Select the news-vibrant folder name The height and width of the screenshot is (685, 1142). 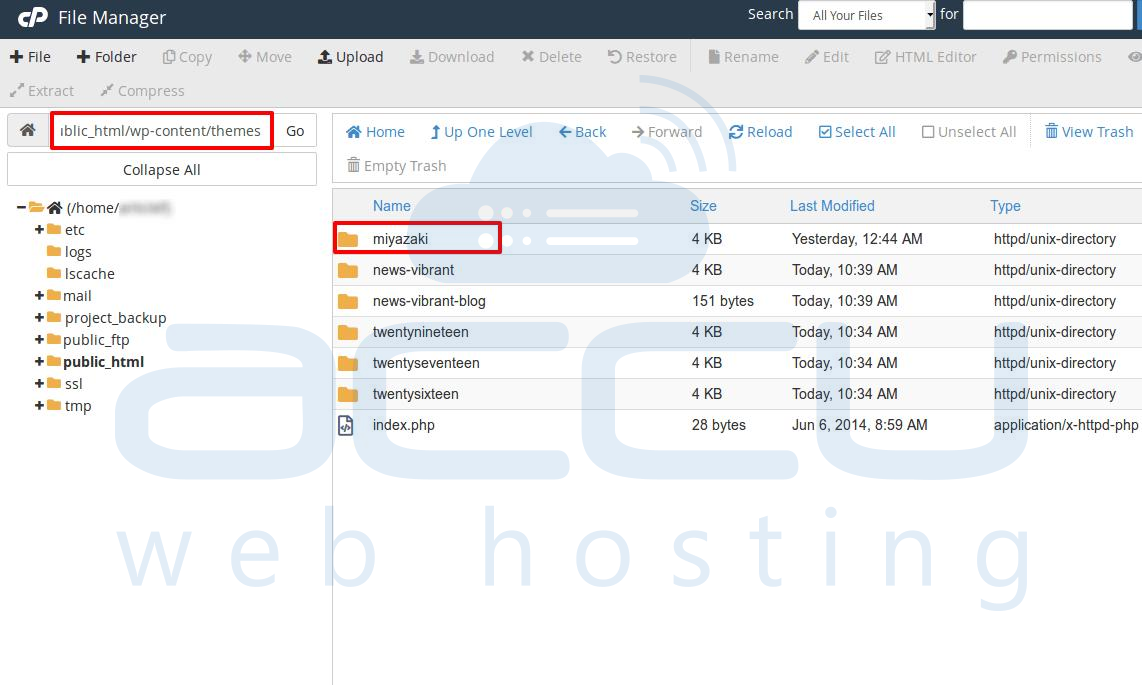click(414, 270)
